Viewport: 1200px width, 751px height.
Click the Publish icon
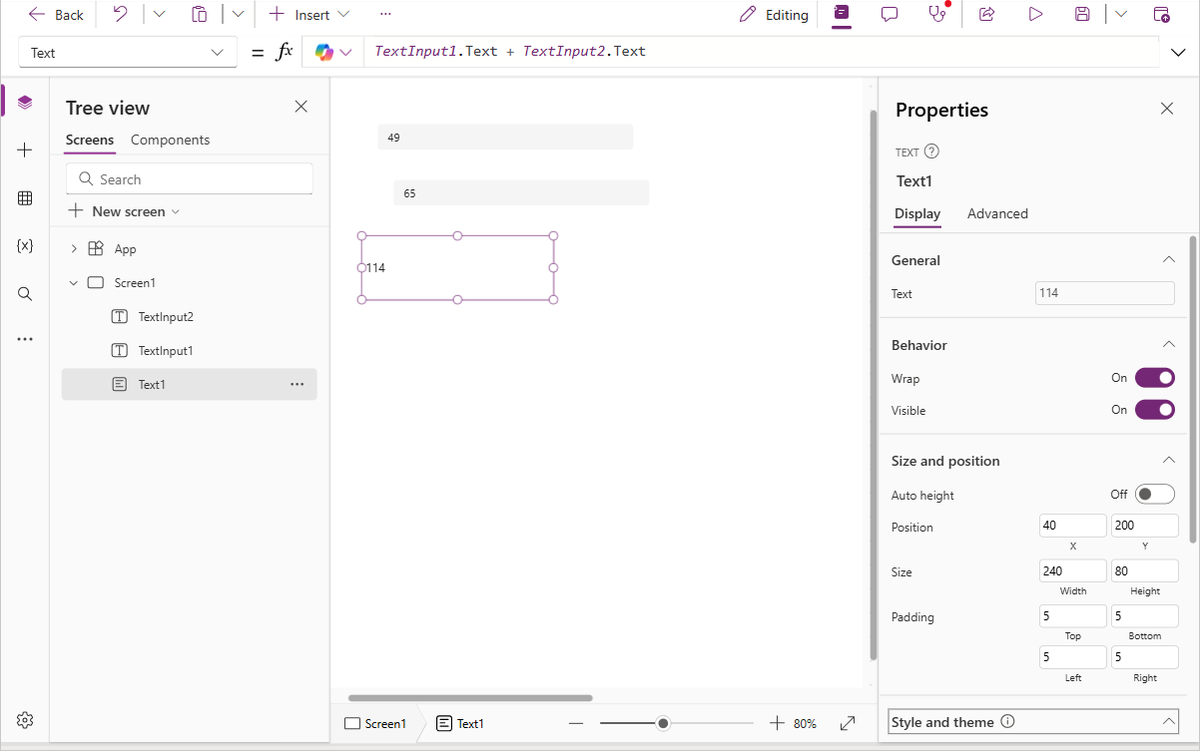pos(1161,15)
